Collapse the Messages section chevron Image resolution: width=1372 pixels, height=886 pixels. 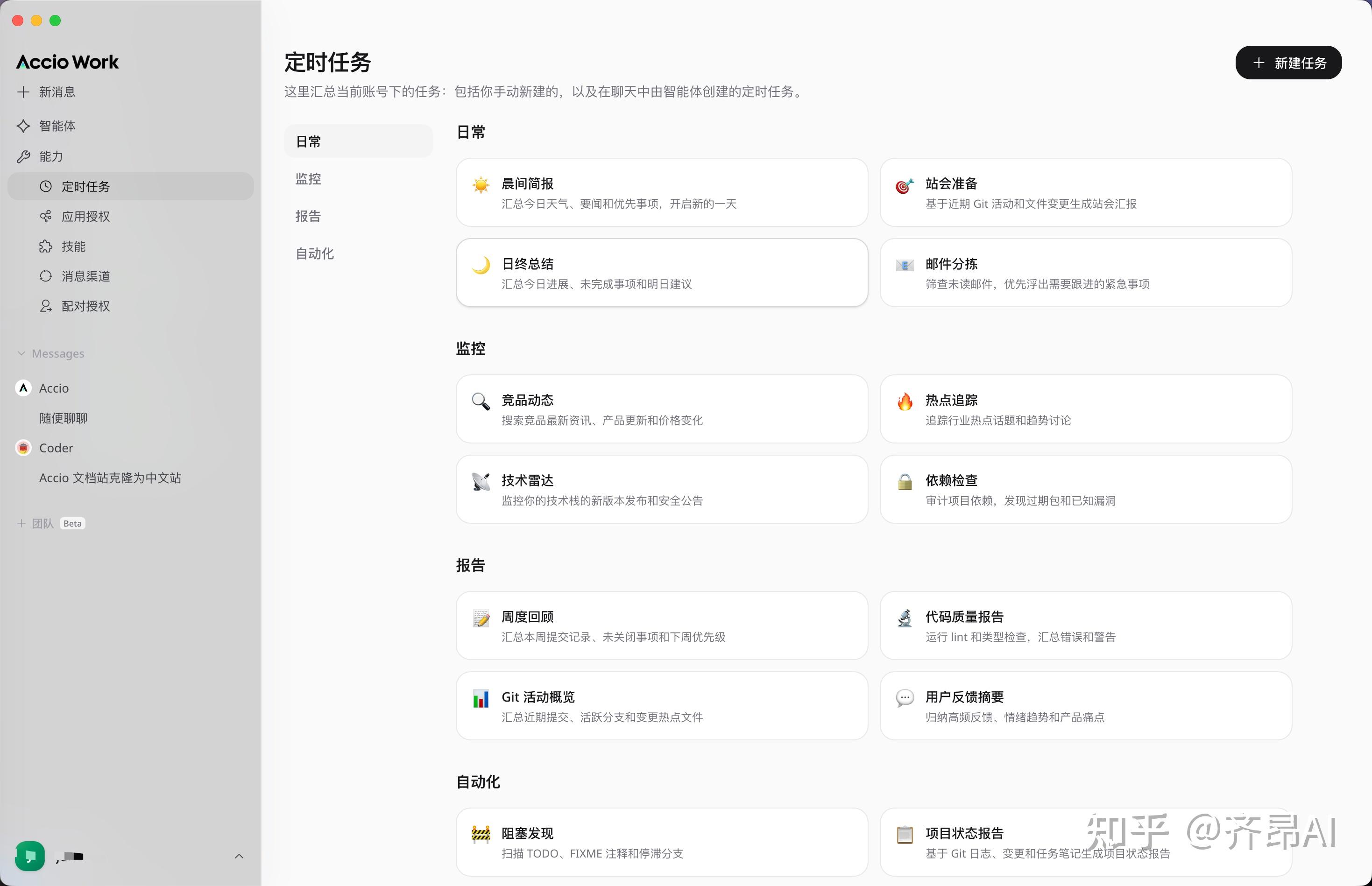click(x=21, y=353)
